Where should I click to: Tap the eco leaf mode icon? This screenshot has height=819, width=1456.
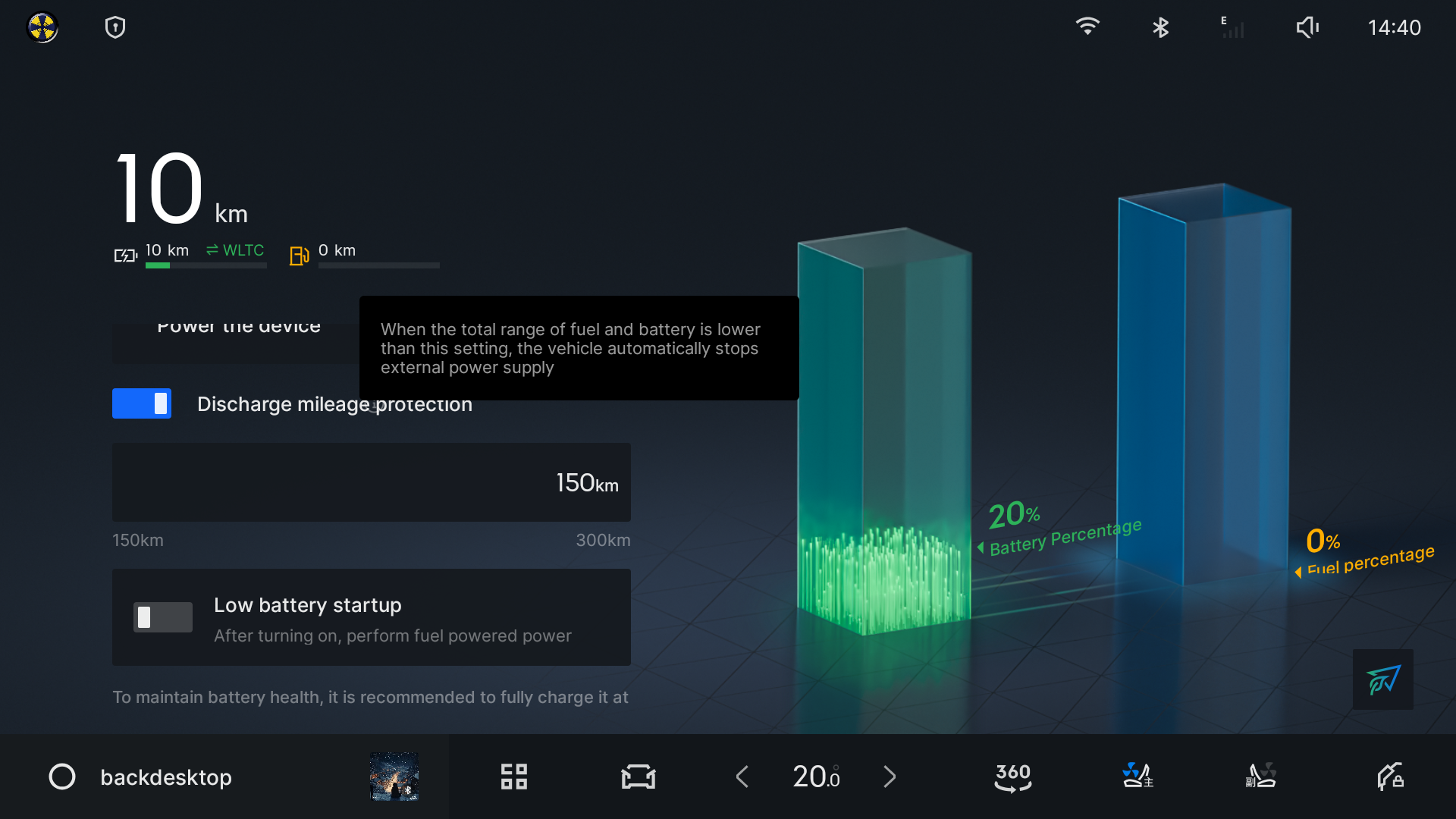1382,679
